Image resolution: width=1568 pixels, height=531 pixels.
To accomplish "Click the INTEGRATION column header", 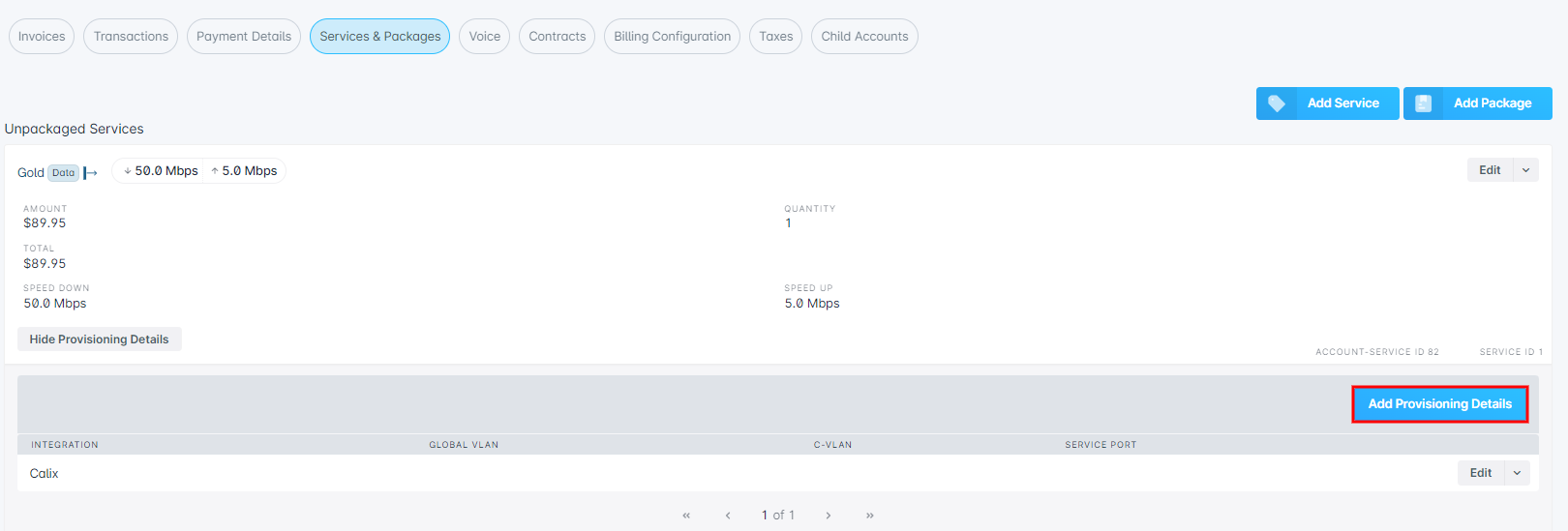I will (x=65, y=445).
